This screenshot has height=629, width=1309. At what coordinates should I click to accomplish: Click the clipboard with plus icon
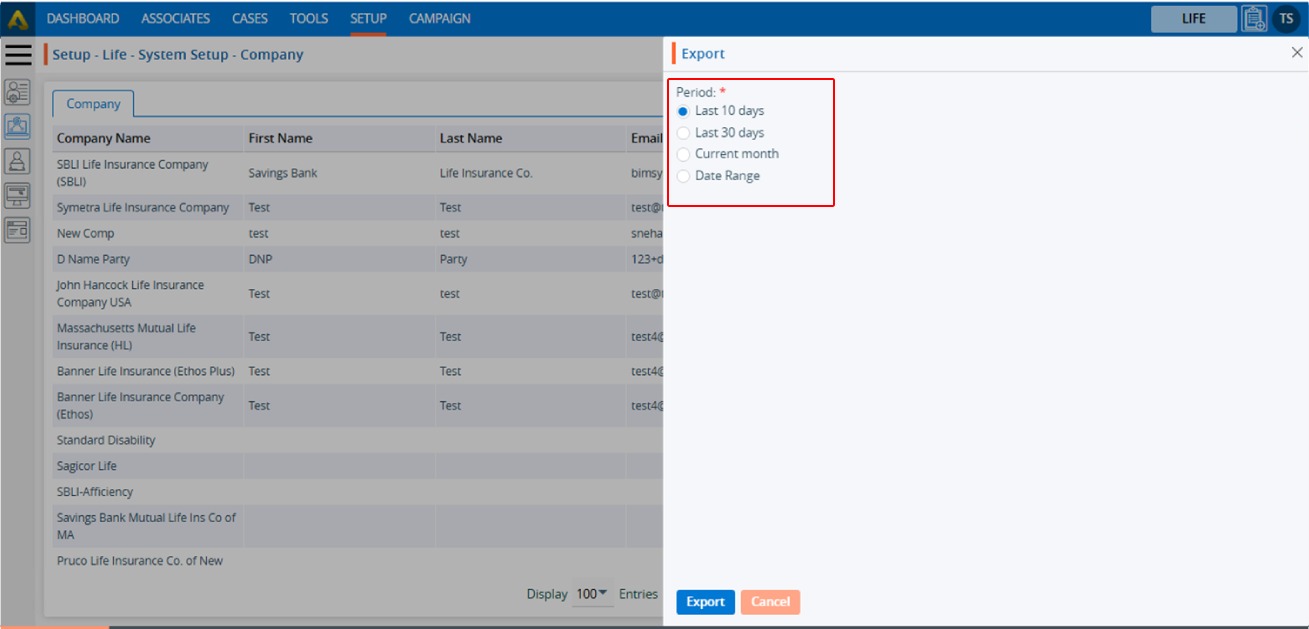click(x=1254, y=19)
